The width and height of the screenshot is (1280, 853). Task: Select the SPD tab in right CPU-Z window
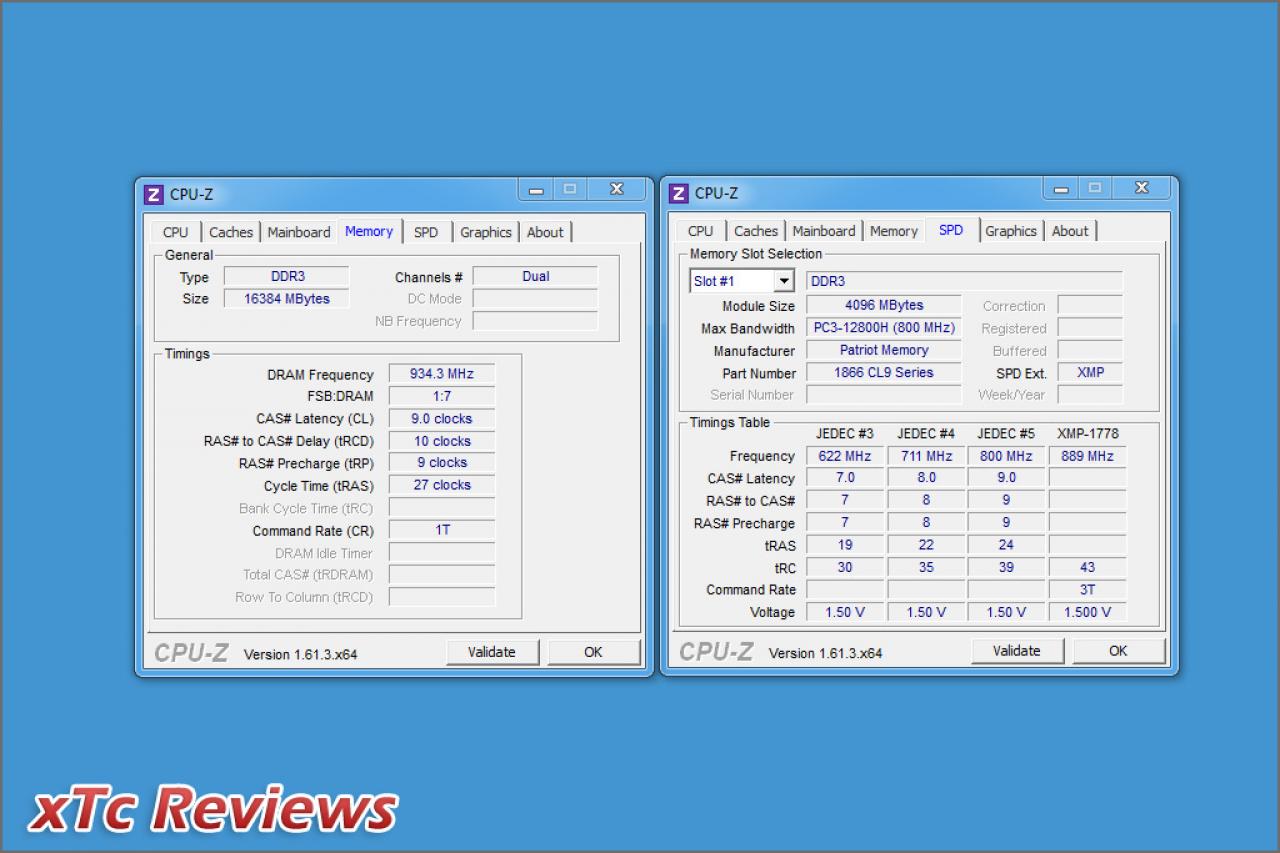(x=951, y=230)
